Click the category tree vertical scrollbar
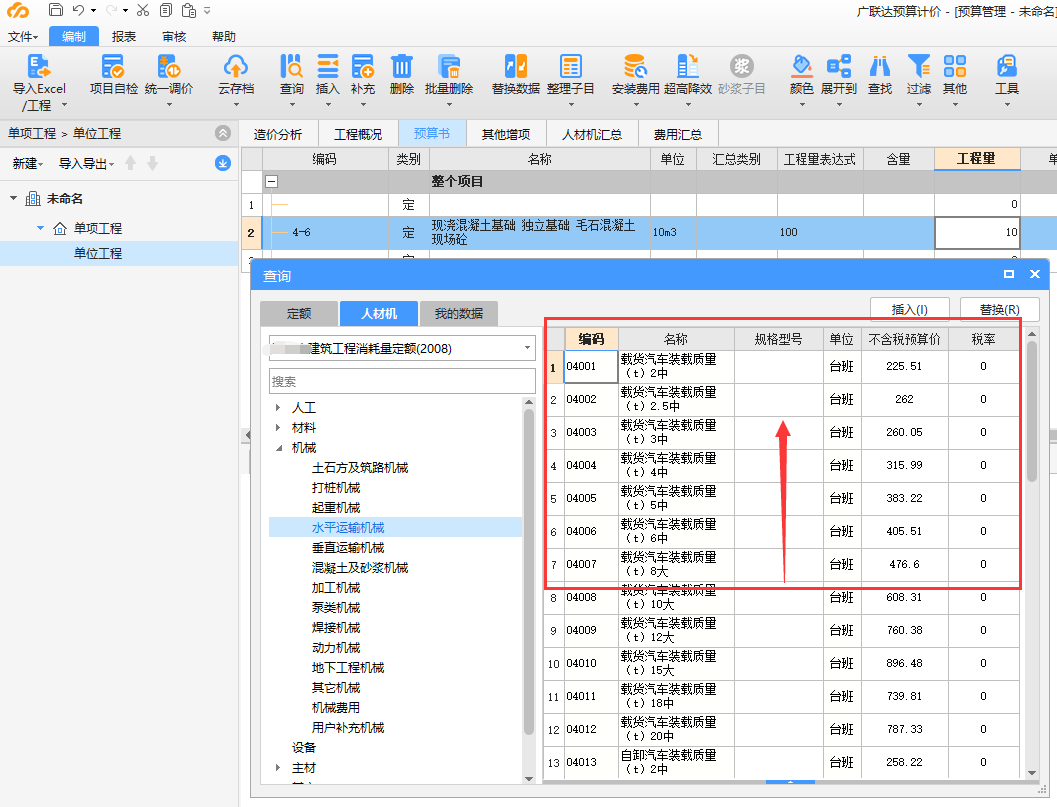The height and width of the screenshot is (807, 1057). pos(528,570)
